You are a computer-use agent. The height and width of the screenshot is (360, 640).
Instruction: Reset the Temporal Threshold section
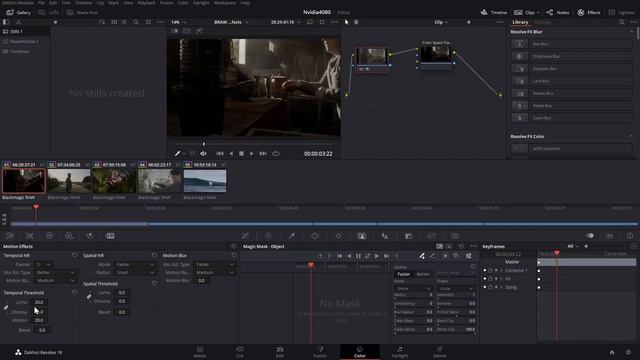75,293
